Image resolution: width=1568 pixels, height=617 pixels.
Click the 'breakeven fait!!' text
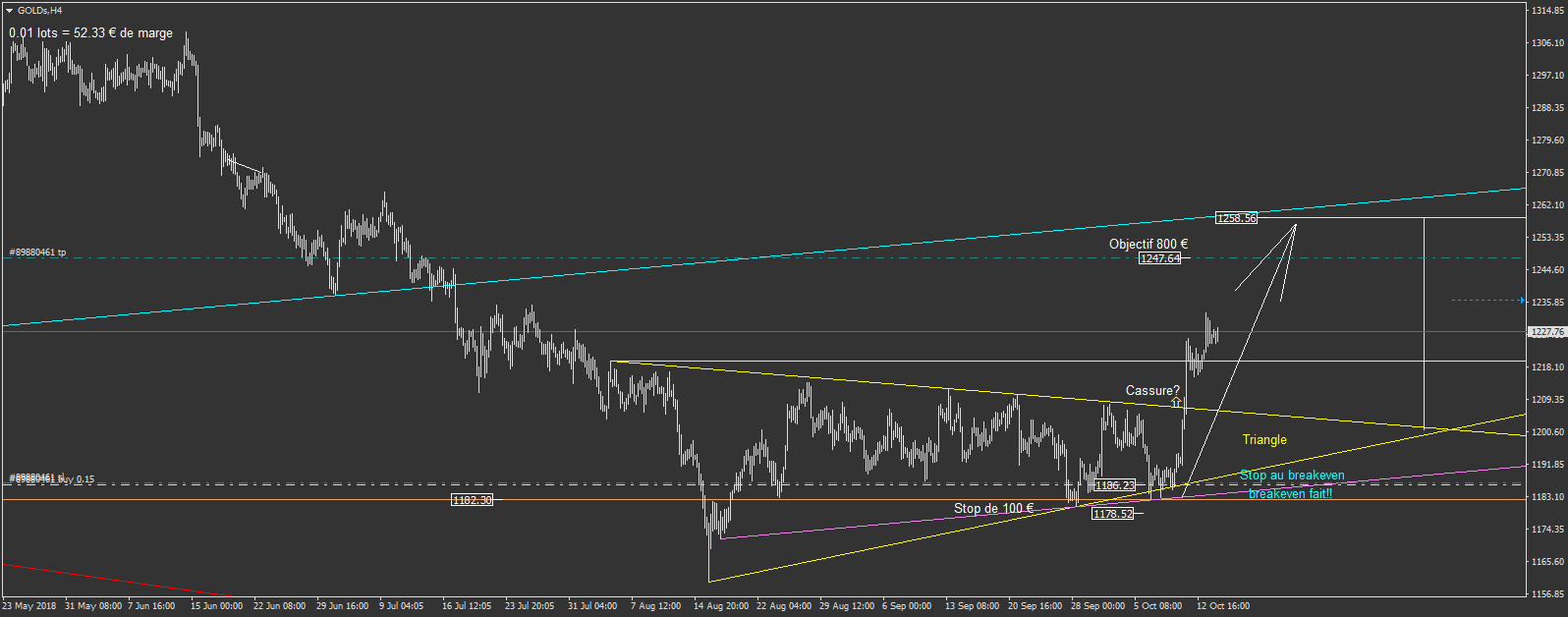click(x=1290, y=494)
